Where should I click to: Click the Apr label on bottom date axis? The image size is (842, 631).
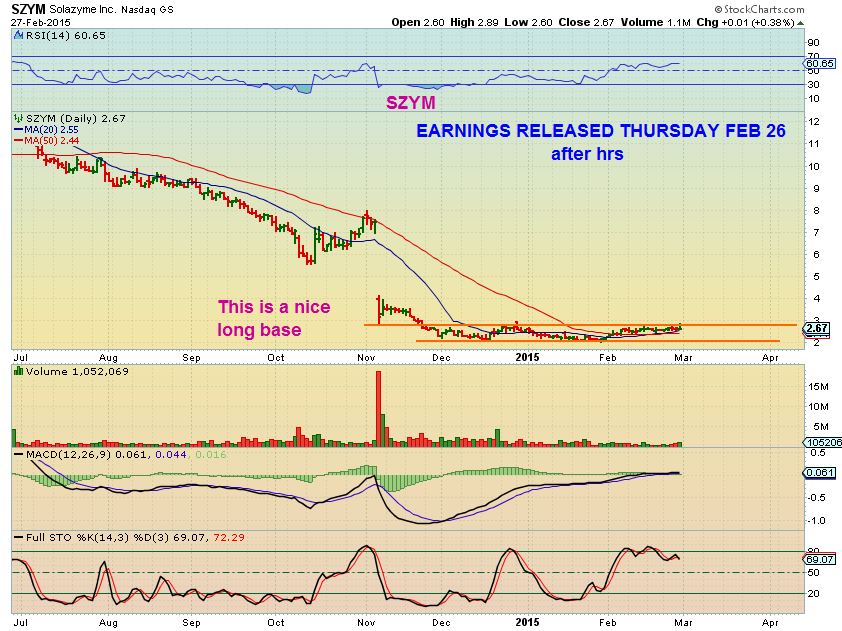click(770, 622)
